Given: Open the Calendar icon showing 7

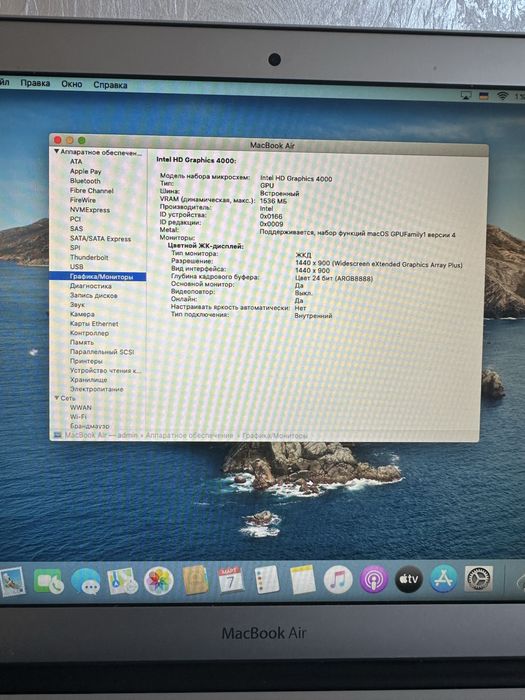Looking at the screenshot, I should 231,579.
